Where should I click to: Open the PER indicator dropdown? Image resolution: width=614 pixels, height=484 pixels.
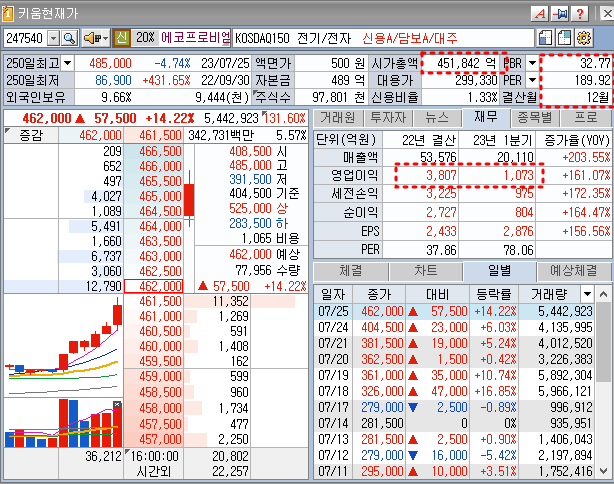pos(532,80)
